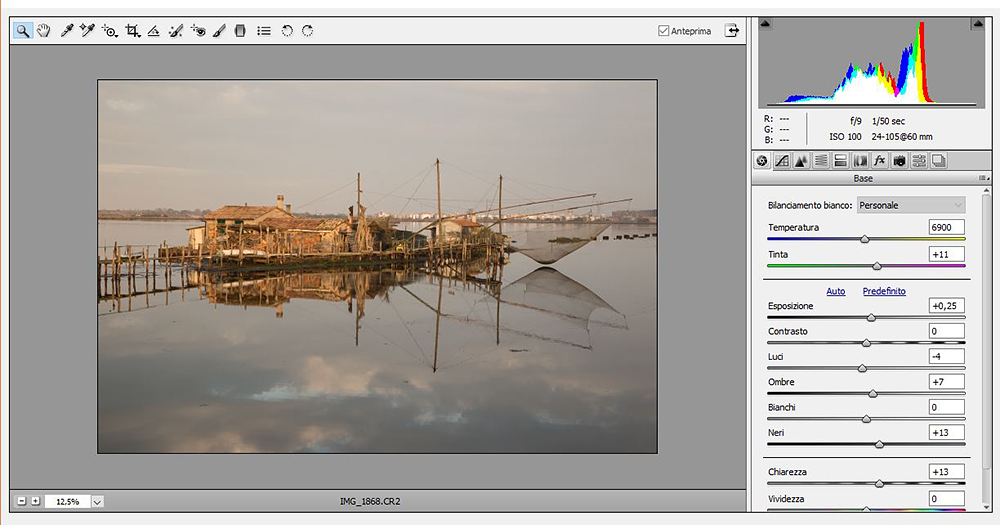This screenshot has height=525, width=1000.
Task: Click the RGB histogram display
Action: pos(871,63)
